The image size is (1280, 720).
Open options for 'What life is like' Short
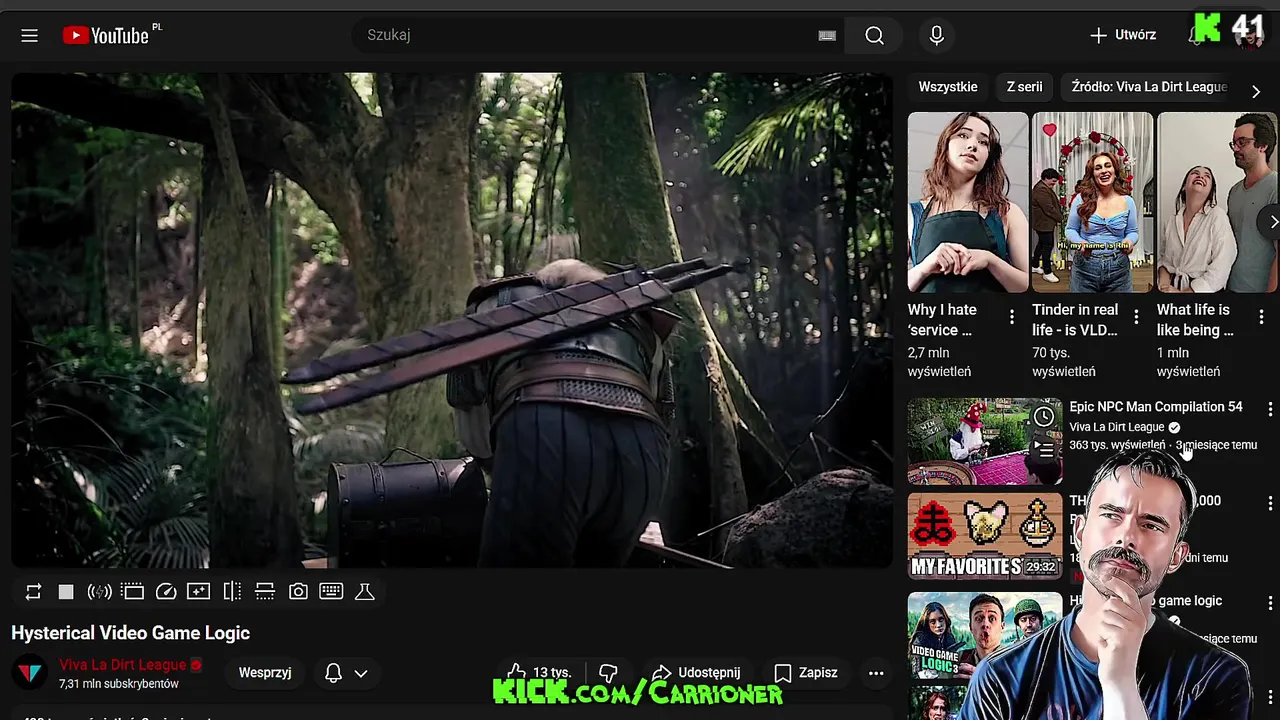click(x=1261, y=317)
